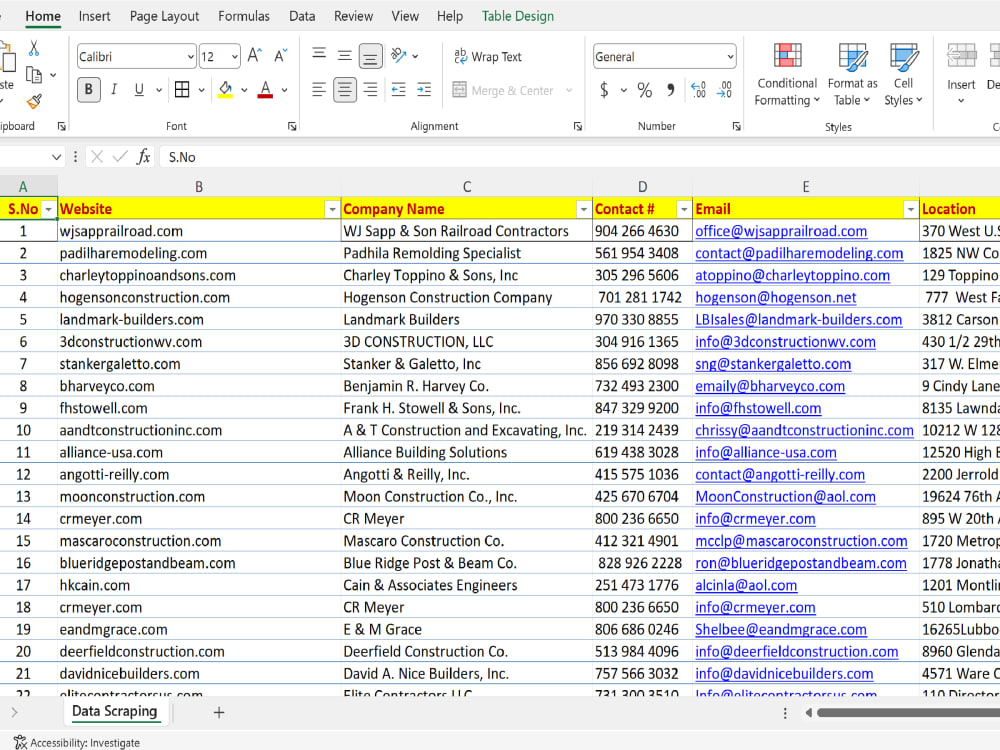
Task: Middle align cell contents
Action: [344, 55]
